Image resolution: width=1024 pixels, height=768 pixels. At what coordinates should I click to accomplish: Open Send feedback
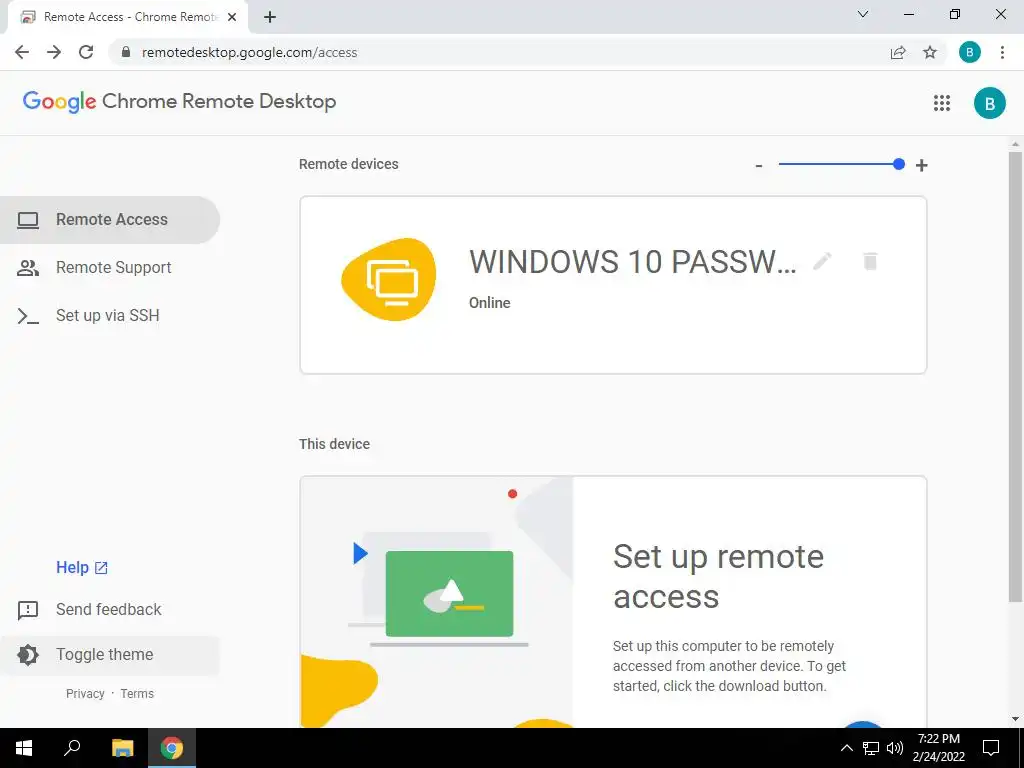click(110, 609)
